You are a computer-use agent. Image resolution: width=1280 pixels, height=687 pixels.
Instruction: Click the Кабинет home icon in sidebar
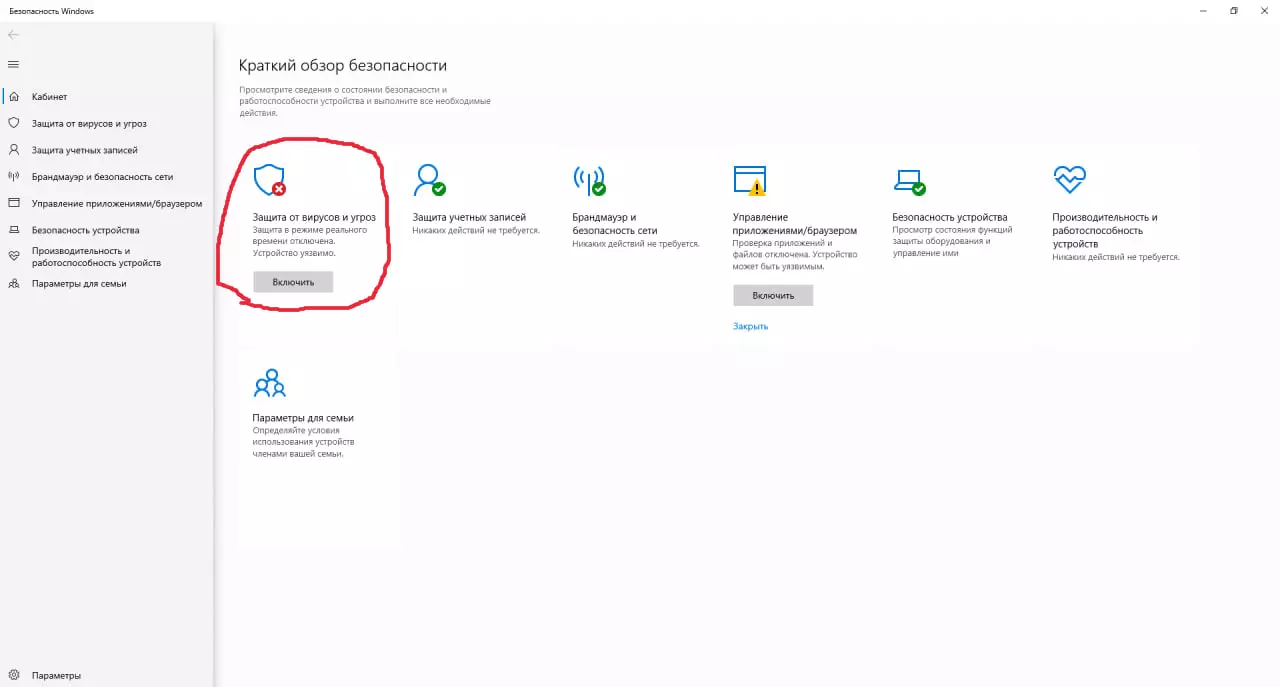14,97
